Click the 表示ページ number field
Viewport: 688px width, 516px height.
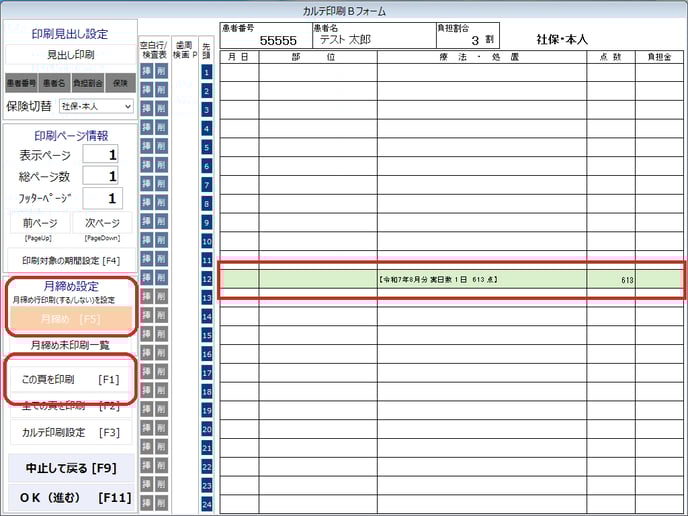(101, 155)
